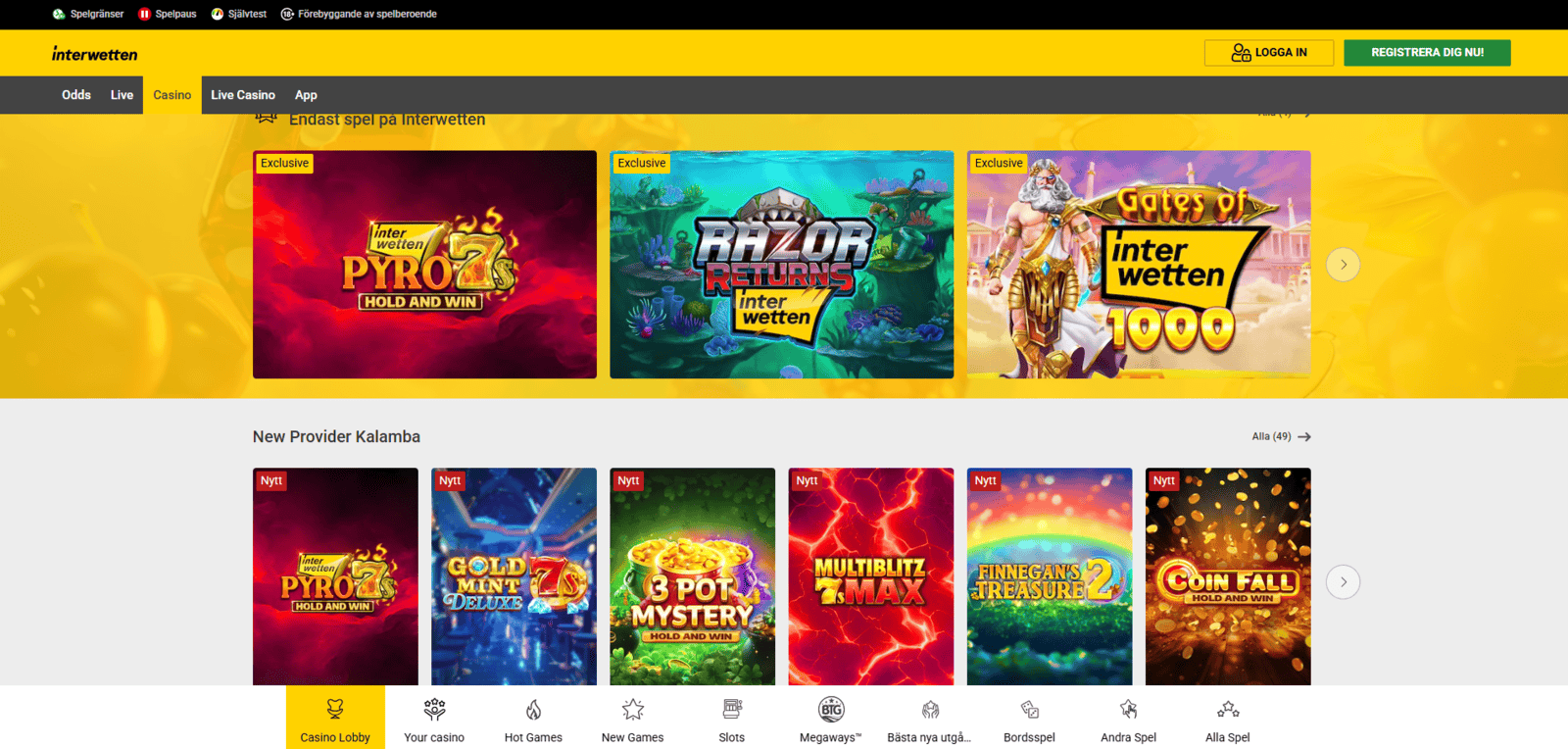Open the Coin Fall game thumbnail
1568x749 pixels.
coord(1227,576)
